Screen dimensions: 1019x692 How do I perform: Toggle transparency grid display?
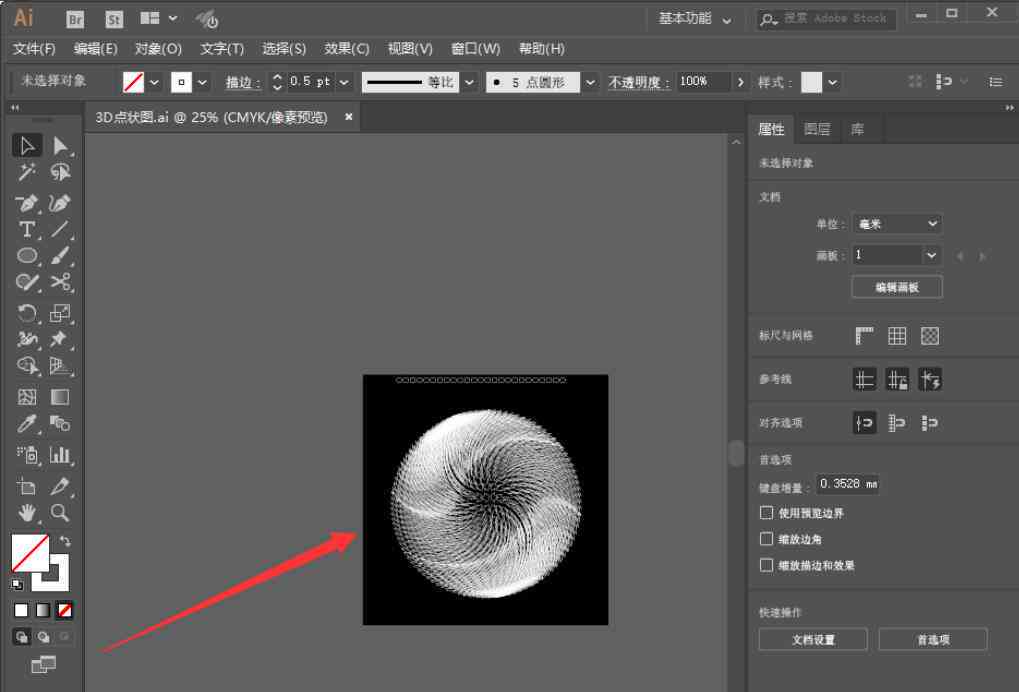pyautogui.click(x=930, y=336)
